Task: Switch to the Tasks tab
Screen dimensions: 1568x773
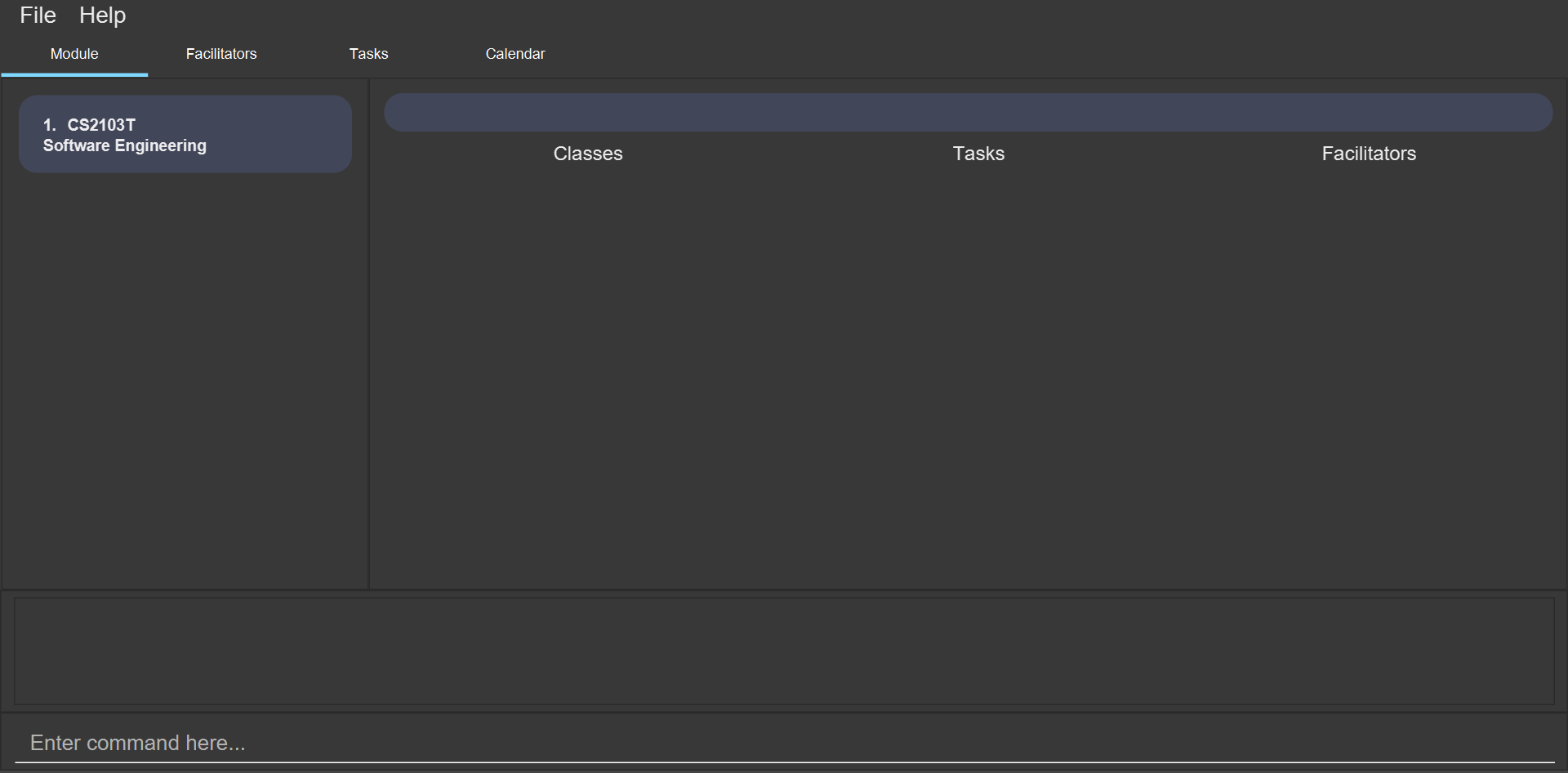Action: point(368,54)
